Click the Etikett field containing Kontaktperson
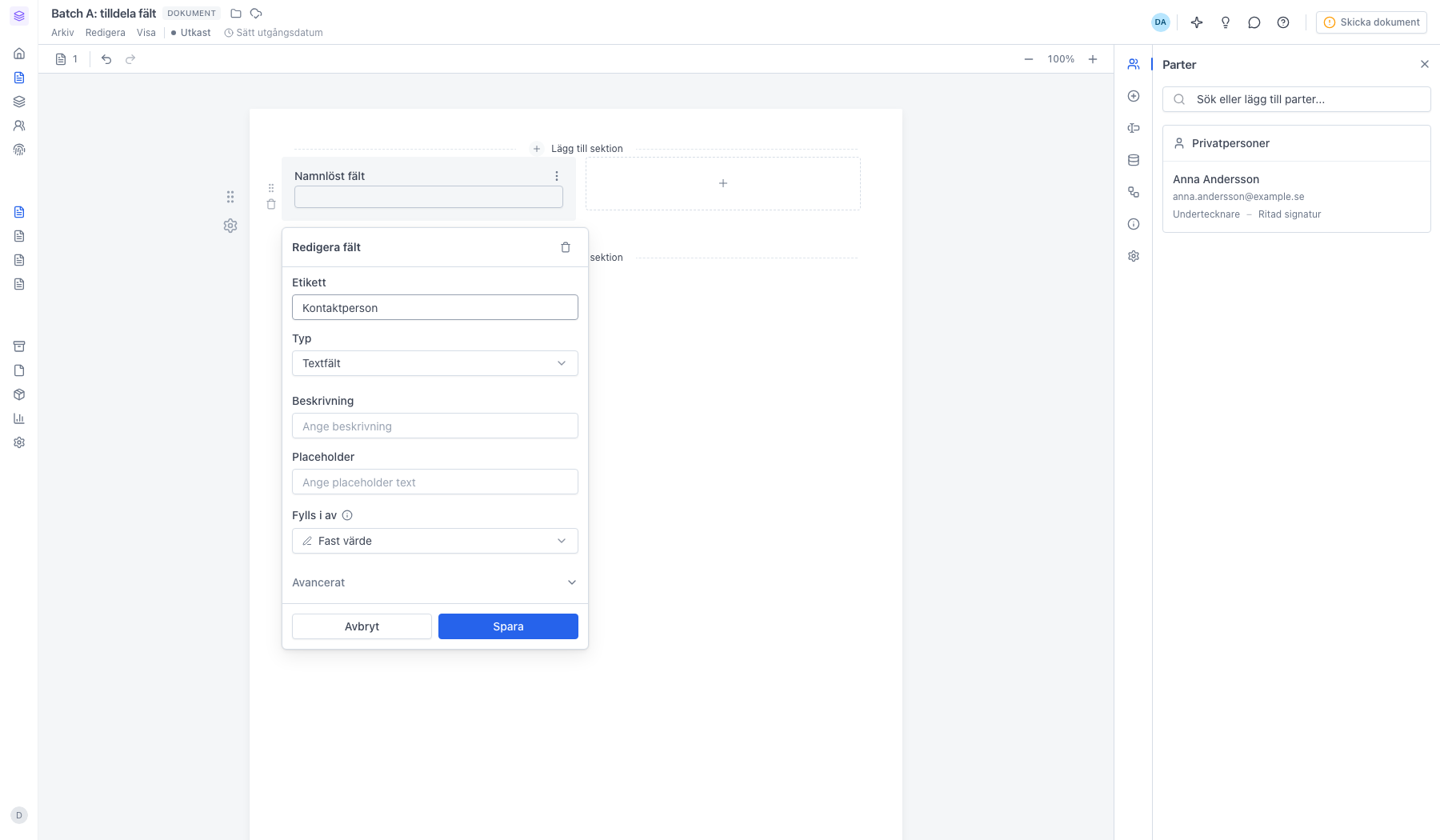This screenshot has height=840, width=1440. [435, 307]
